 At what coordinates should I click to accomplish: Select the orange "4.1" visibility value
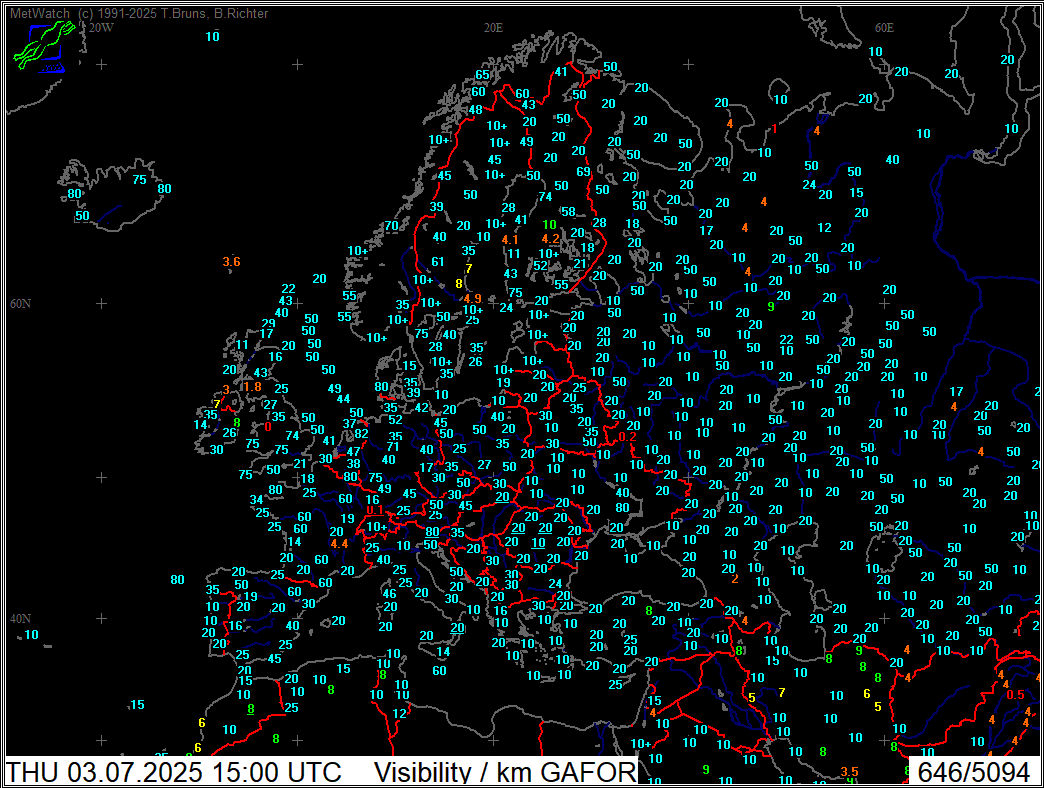click(510, 240)
